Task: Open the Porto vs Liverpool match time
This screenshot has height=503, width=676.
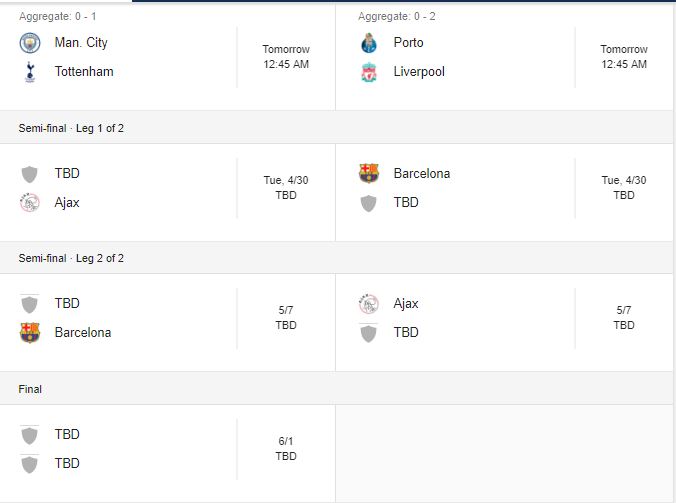Action: click(x=624, y=57)
